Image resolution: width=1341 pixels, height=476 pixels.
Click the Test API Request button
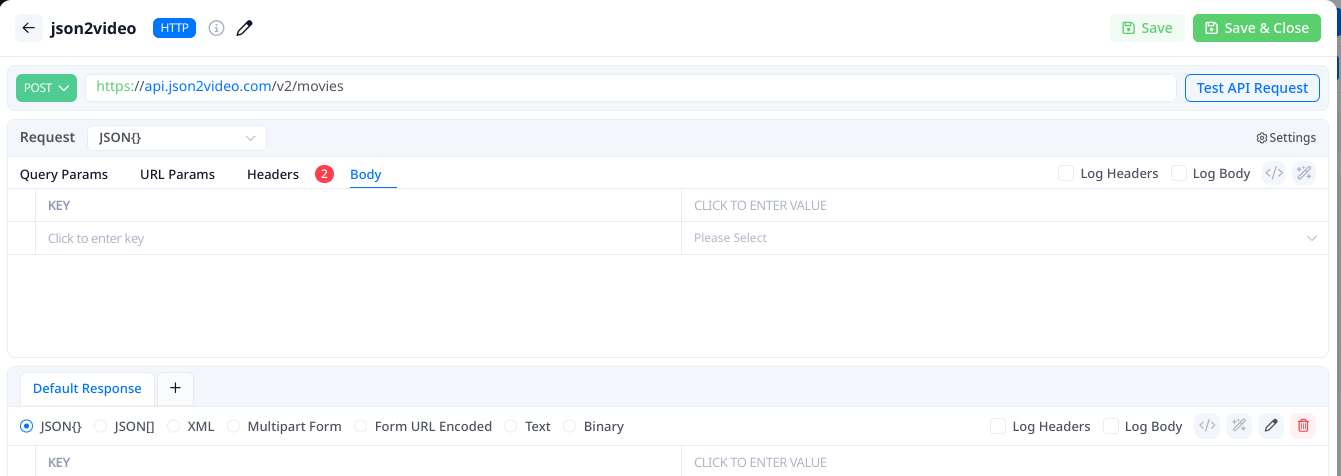click(1252, 88)
